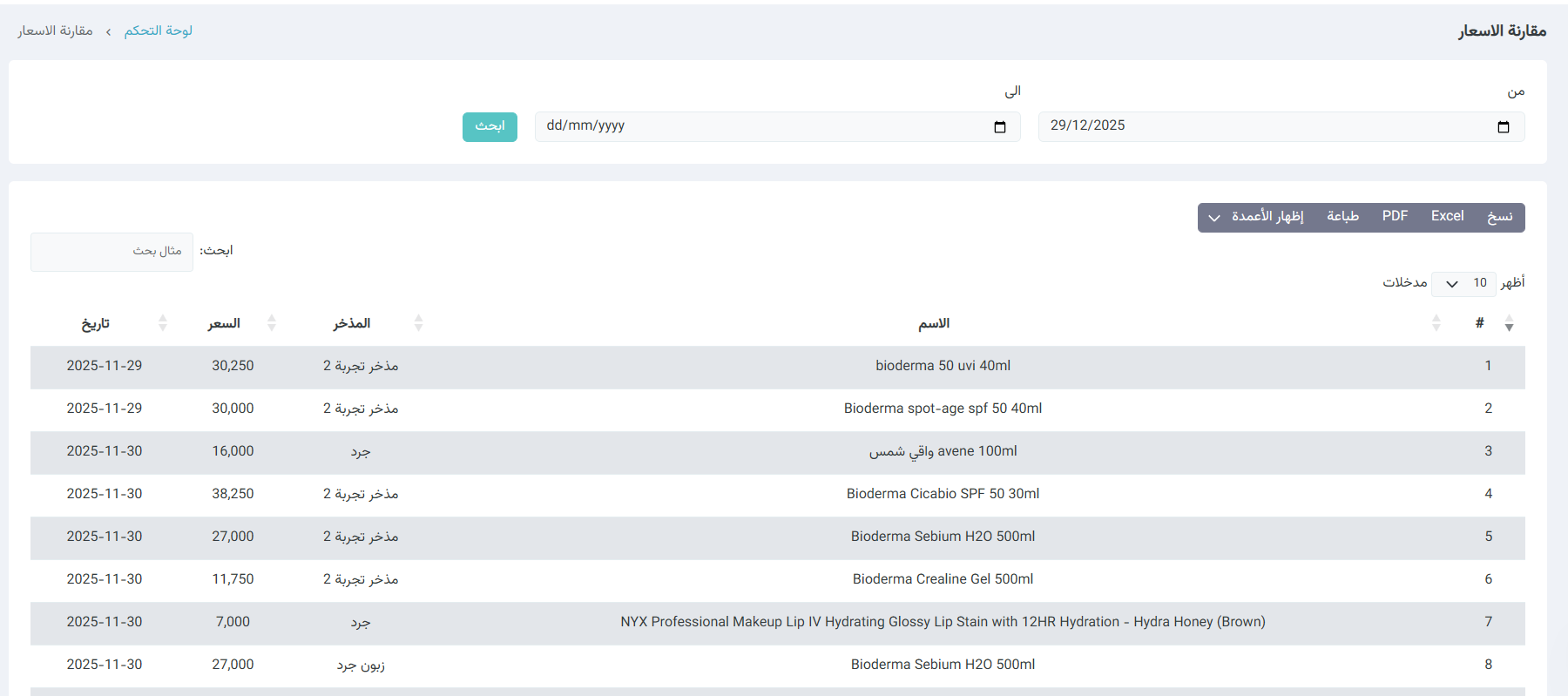Click the زبون جرد store cell
This screenshot has width=1568, height=696.
point(361,666)
